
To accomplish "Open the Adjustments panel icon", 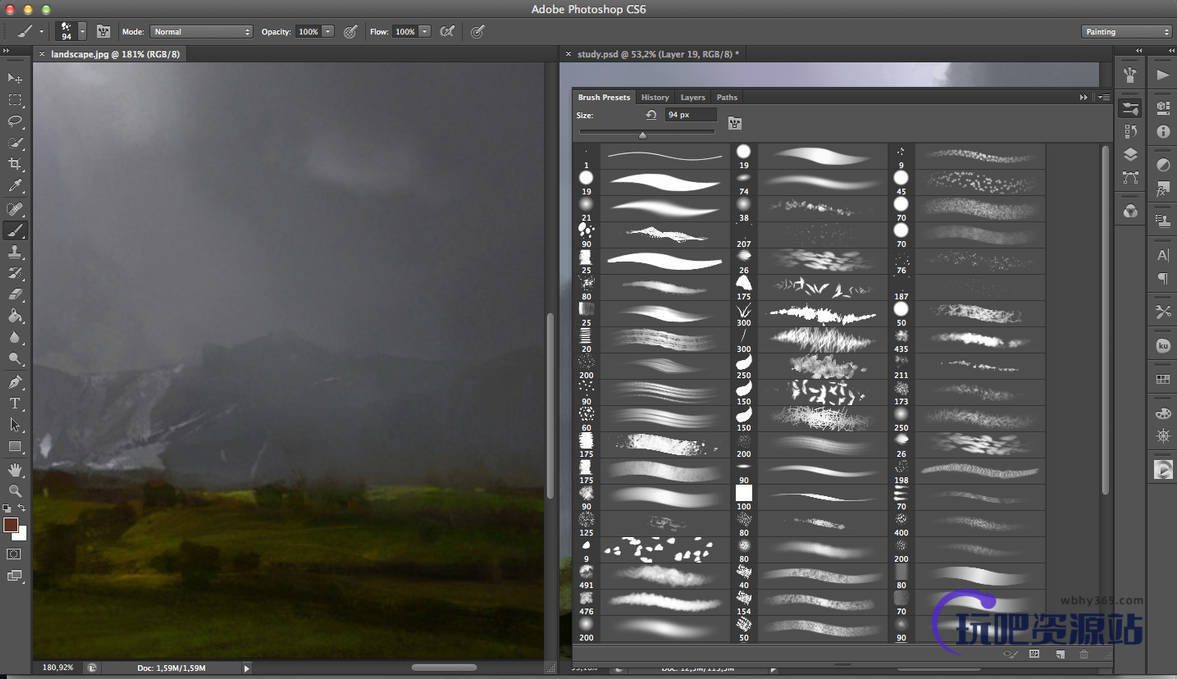I will pos(1163,165).
